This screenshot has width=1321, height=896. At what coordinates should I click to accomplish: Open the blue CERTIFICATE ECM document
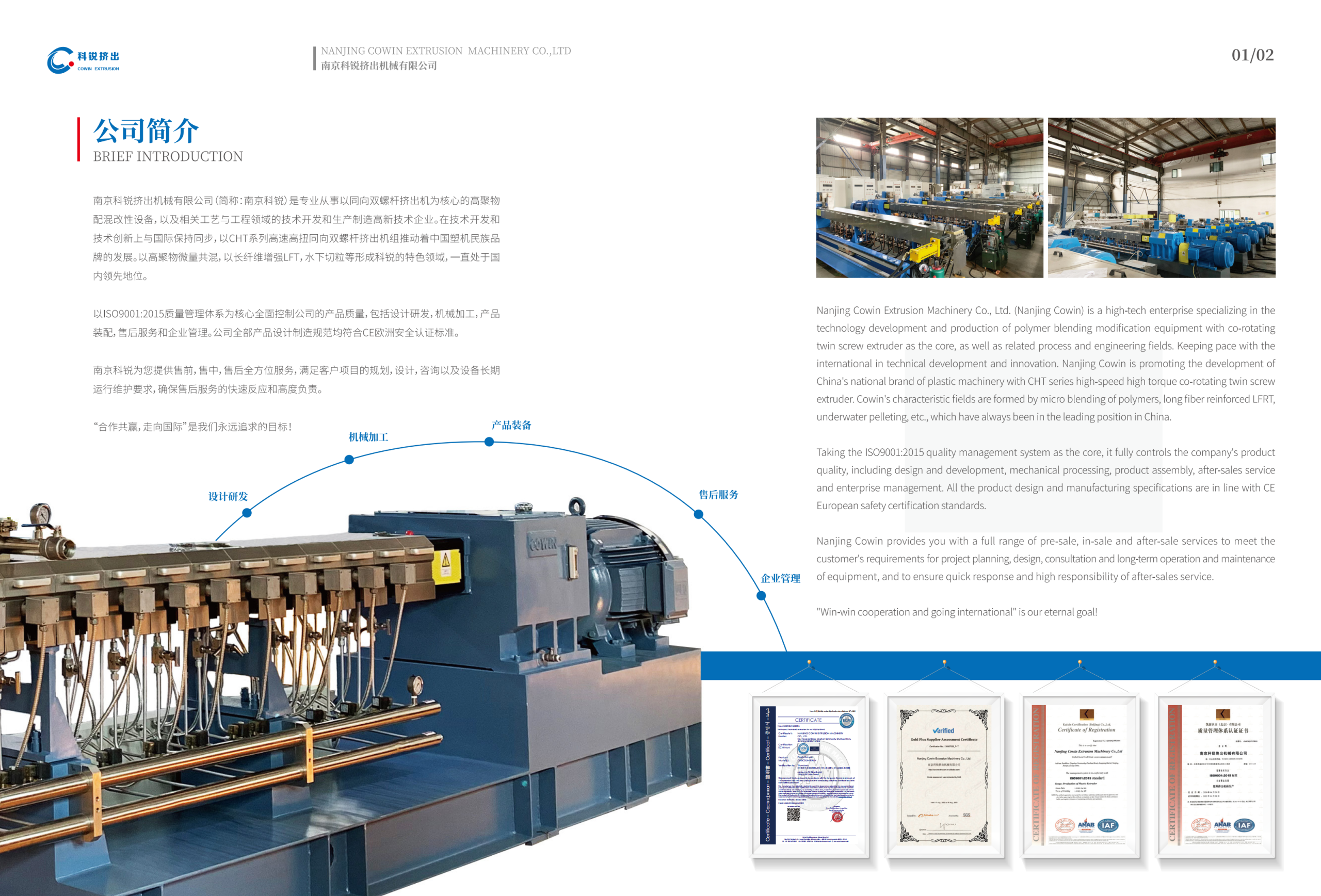coord(808,775)
